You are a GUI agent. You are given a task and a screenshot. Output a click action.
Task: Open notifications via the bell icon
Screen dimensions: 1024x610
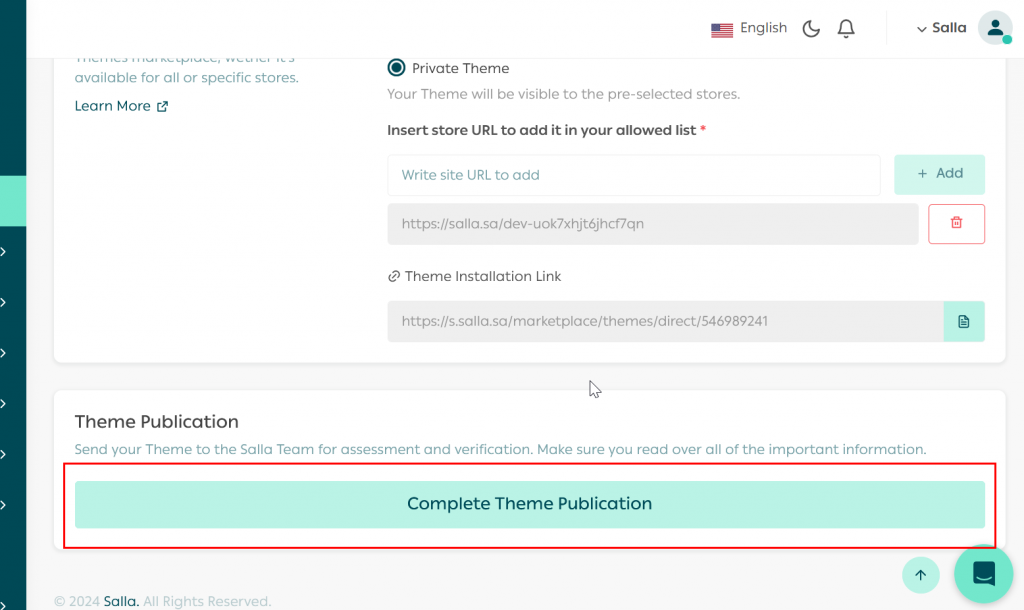(x=846, y=29)
